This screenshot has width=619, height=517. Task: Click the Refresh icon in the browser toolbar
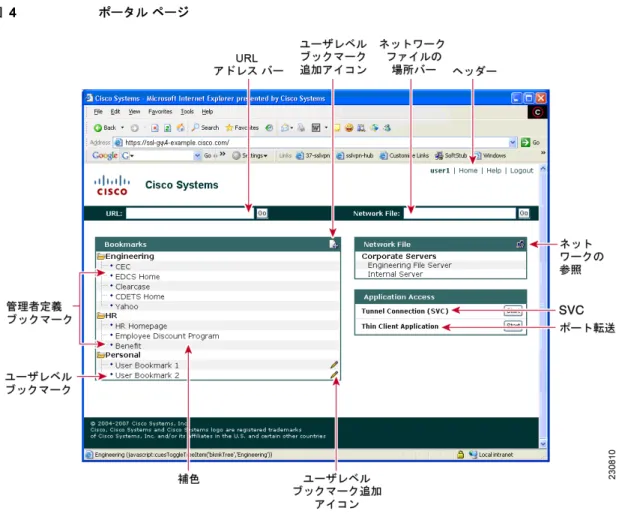pos(167,128)
